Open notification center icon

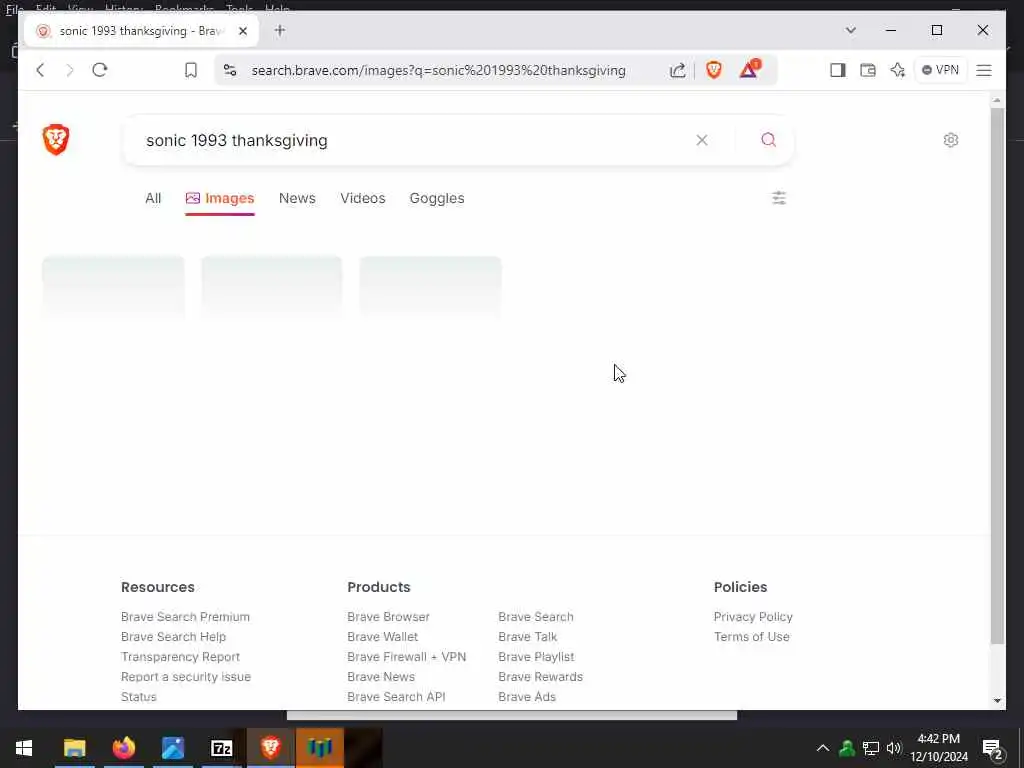tap(993, 749)
